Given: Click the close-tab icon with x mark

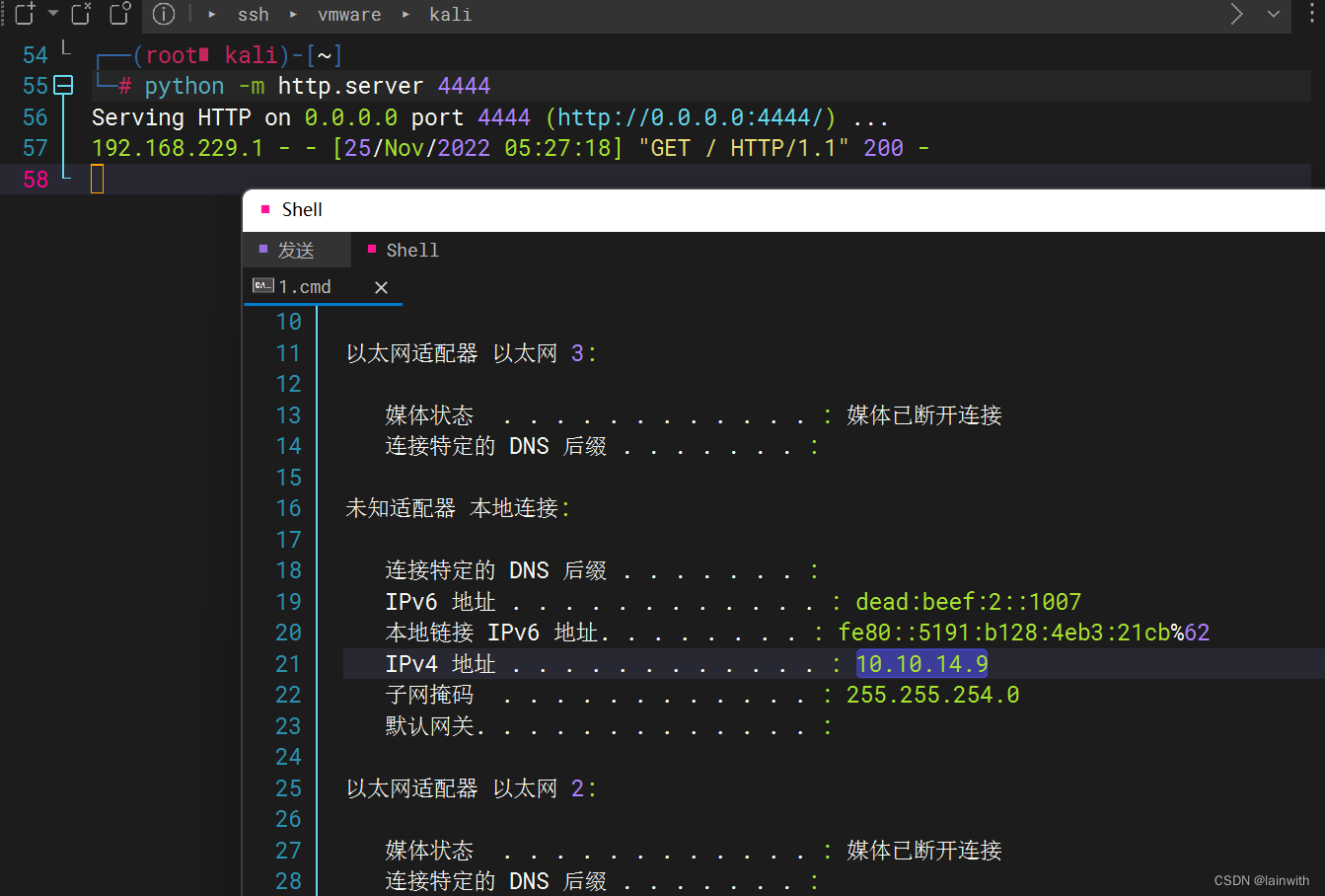Looking at the screenshot, I should point(82,14).
